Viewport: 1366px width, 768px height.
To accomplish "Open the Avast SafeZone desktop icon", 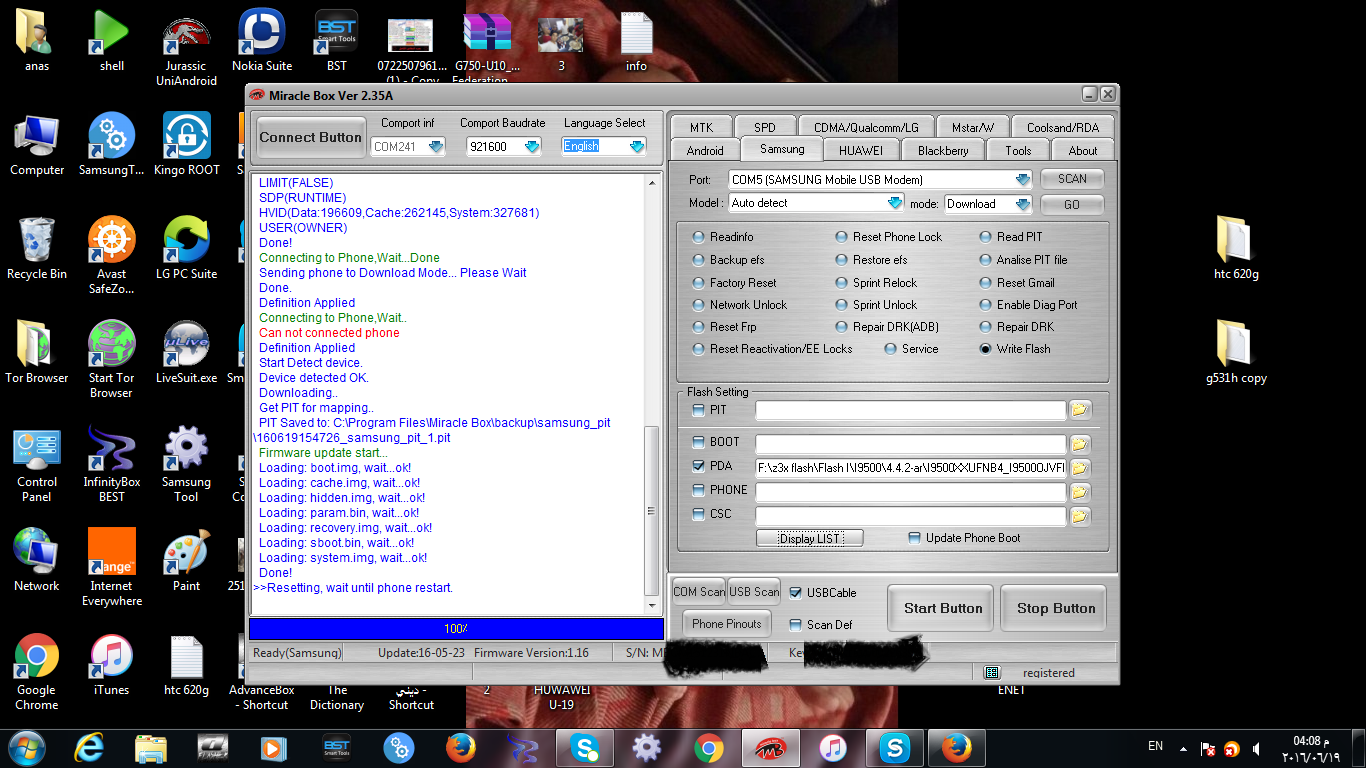I will click(112, 255).
